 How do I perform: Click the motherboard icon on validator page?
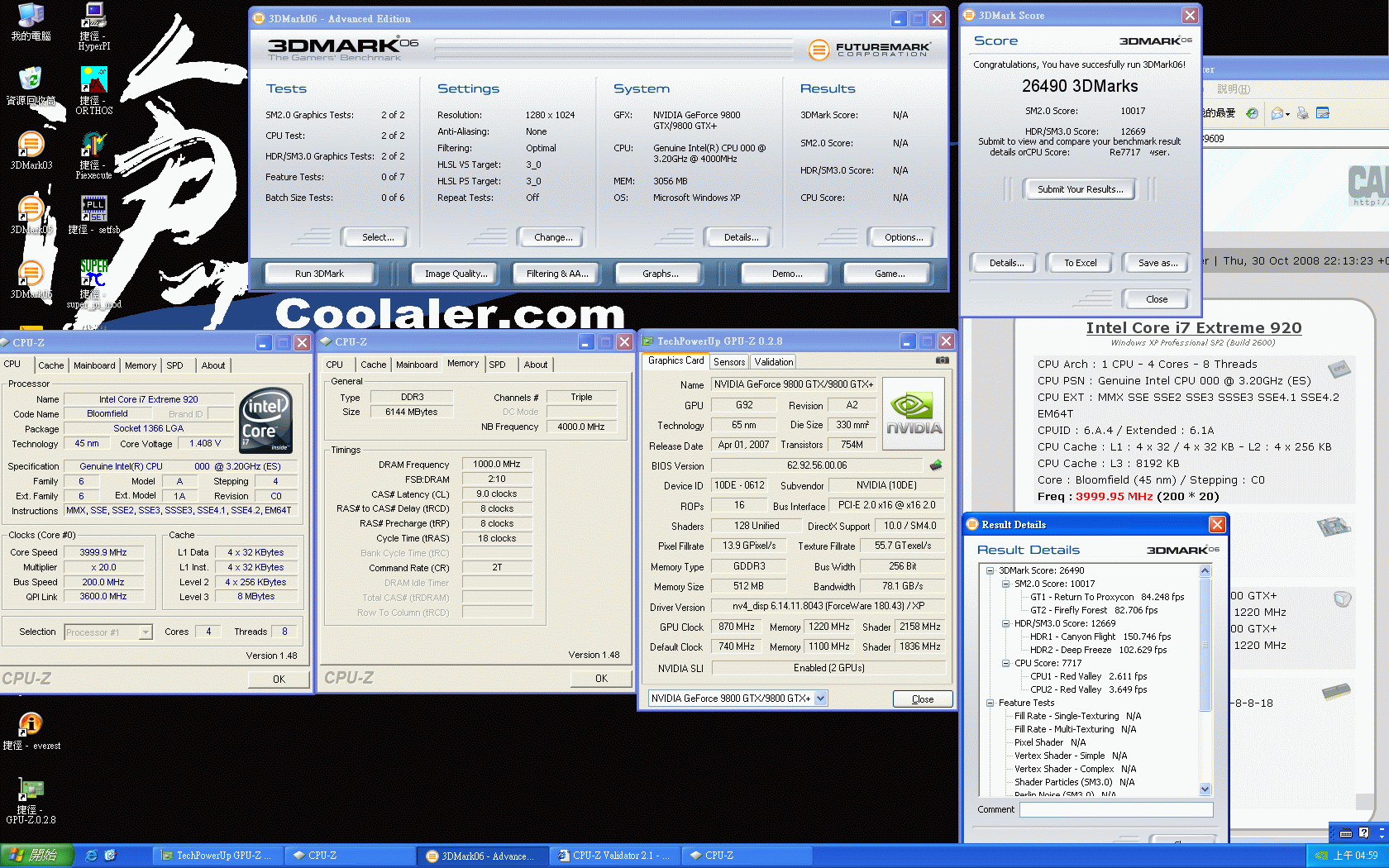click(1333, 526)
